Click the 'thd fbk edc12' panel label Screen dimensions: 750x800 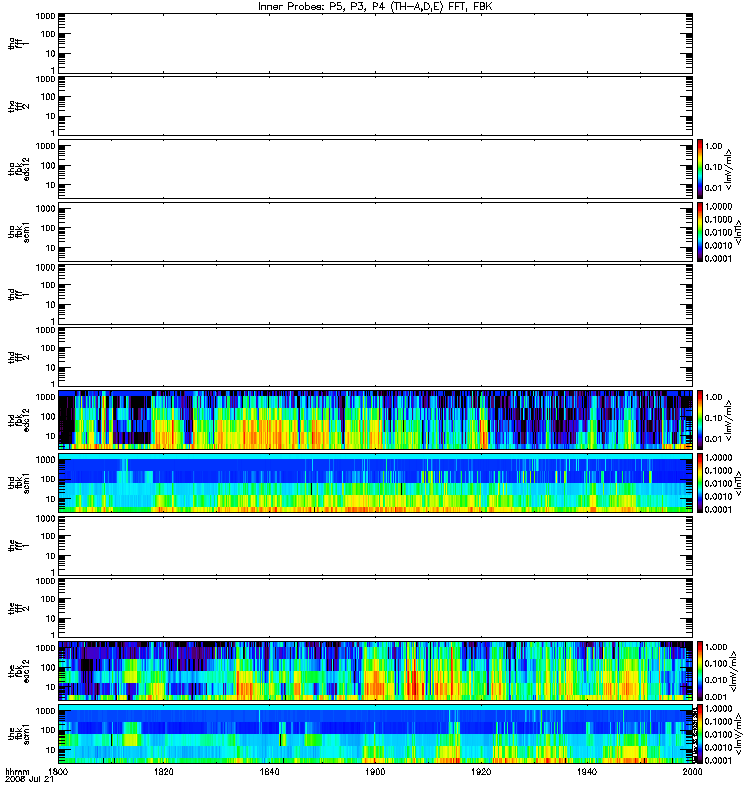pyautogui.click(x=18, y=420)
